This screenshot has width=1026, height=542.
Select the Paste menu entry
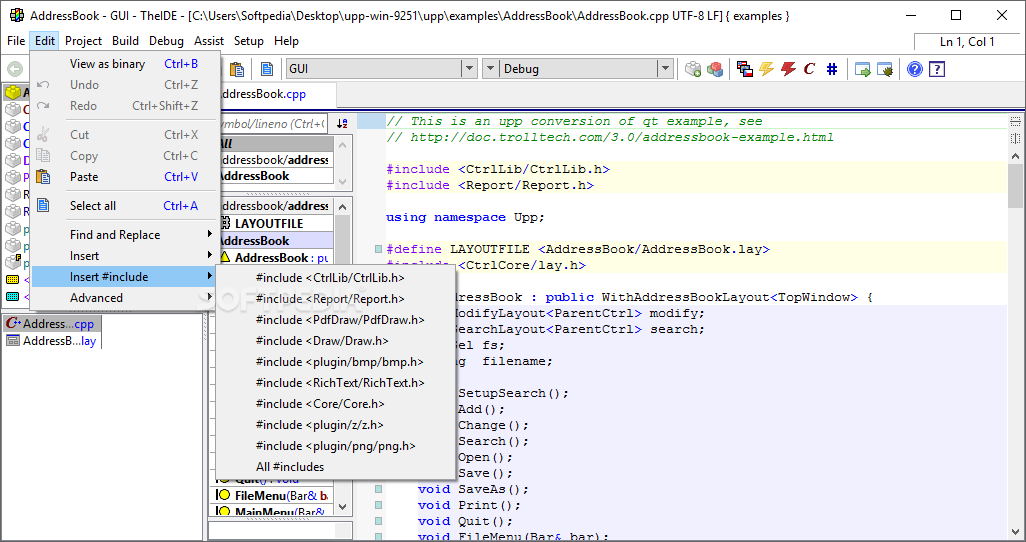click(x=124, y=177)
